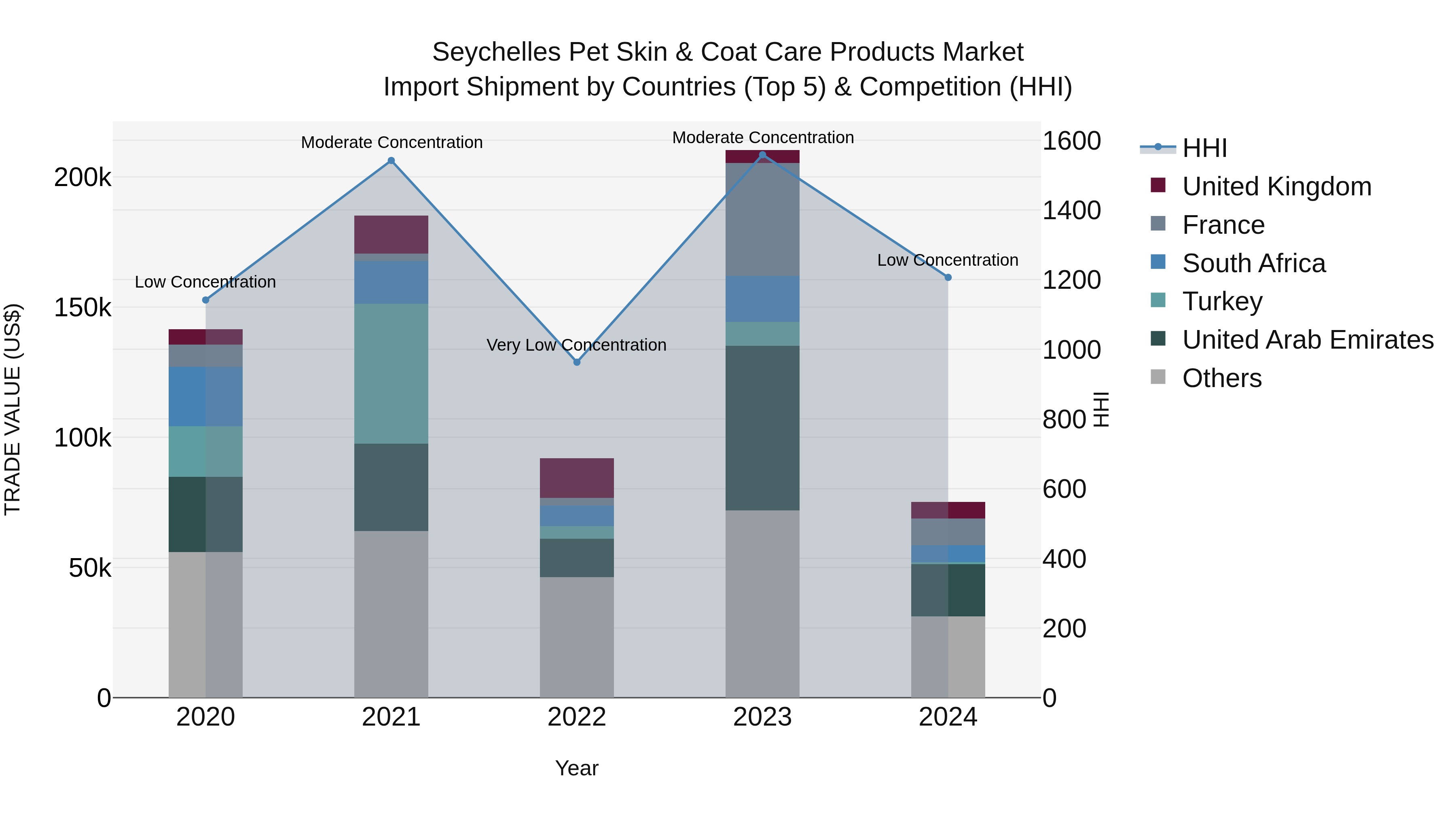Click the 'Moderate Concentration' label above 2023
This screenshot has width=1456, height=819.
[763, 138]
